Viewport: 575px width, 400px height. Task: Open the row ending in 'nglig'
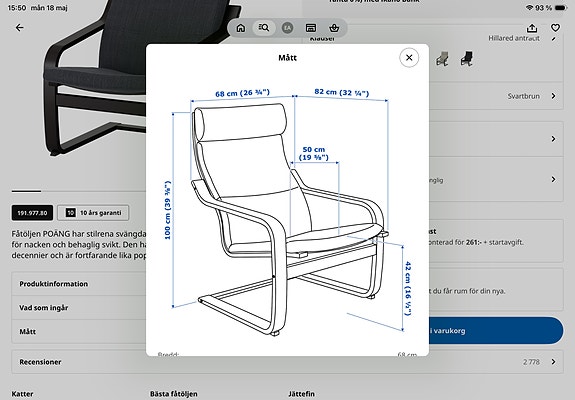[x=496, y=180]
